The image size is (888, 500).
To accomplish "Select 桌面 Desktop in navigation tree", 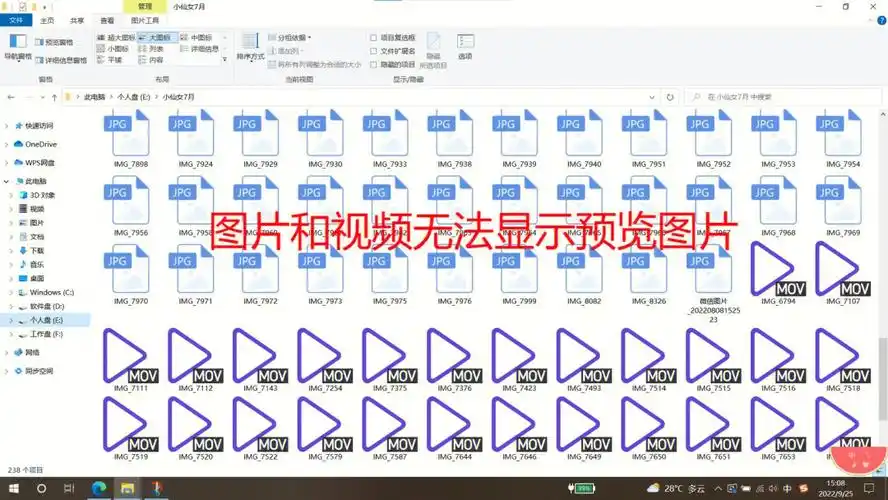I will (37, 279).
